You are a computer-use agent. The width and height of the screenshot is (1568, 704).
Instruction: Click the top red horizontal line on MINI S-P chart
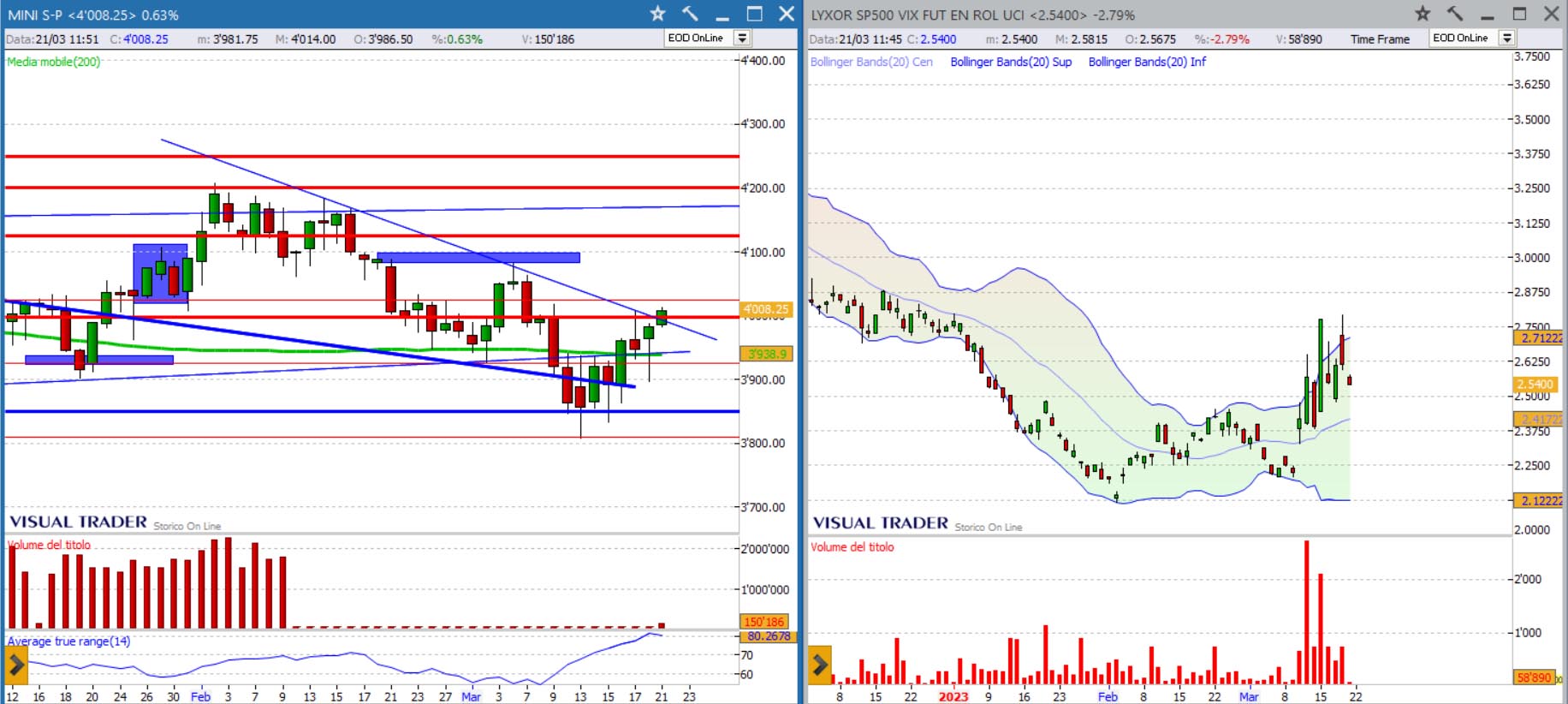coord(371,156)
